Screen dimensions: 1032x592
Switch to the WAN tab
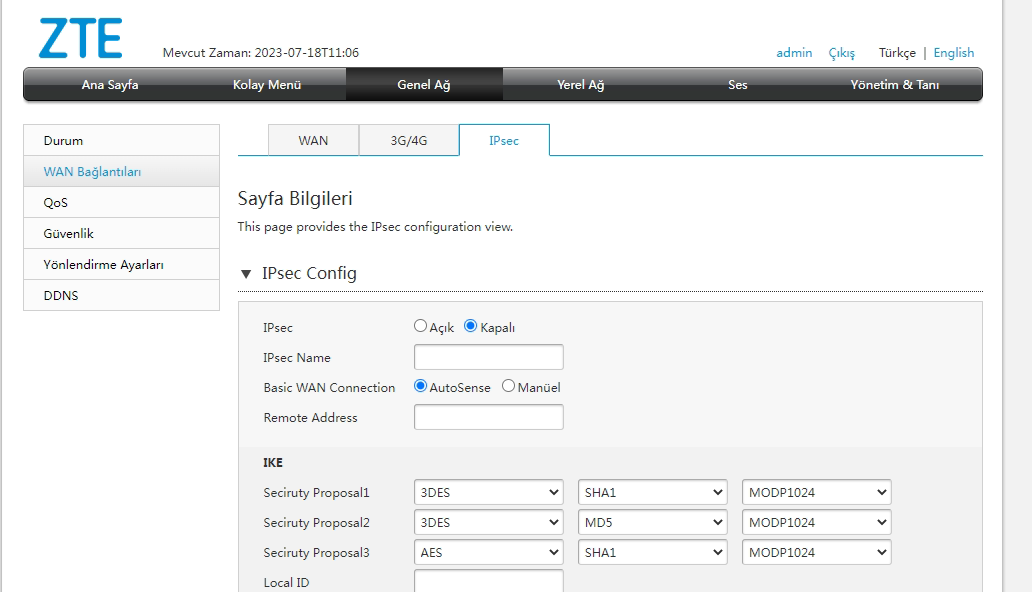[312, 140]
